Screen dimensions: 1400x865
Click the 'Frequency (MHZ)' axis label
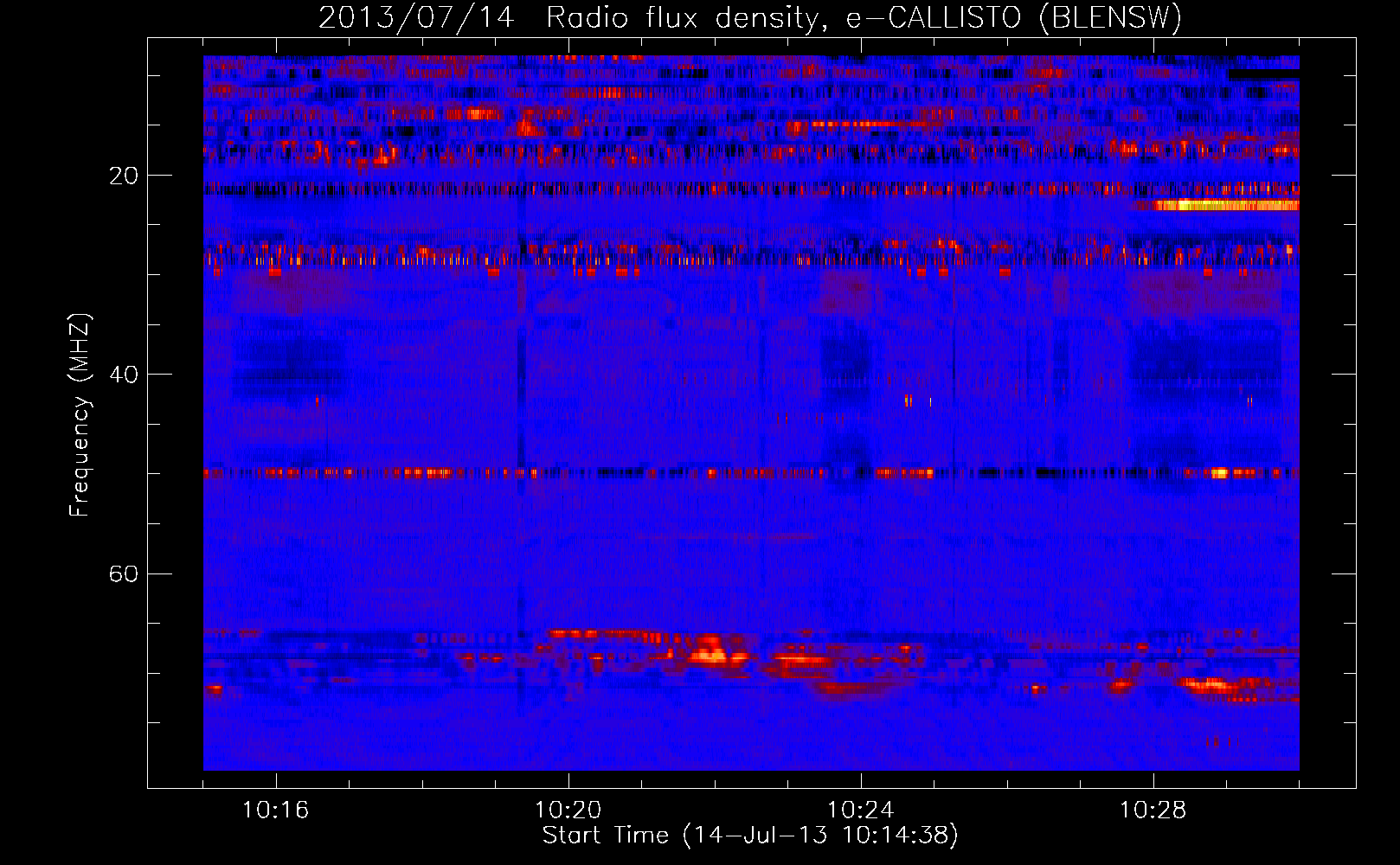[79, 415]
